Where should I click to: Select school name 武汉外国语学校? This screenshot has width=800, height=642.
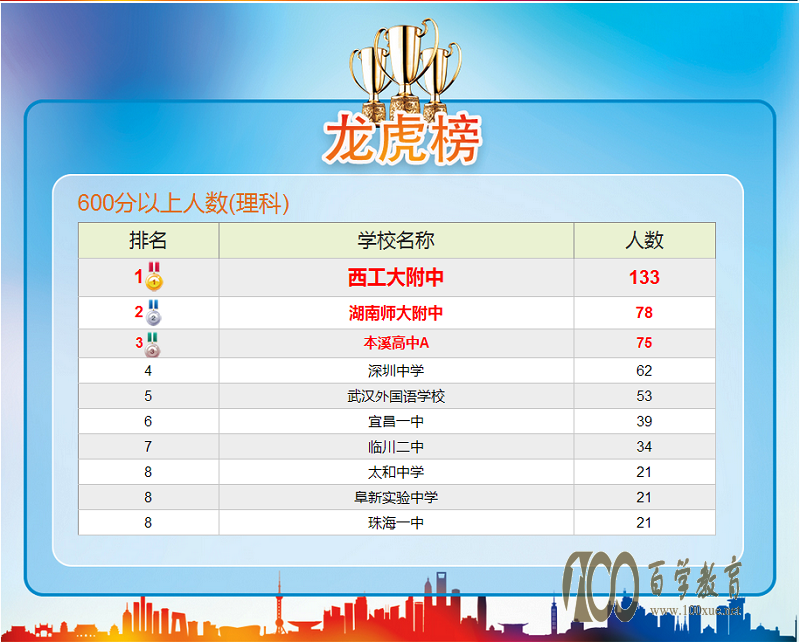pos(396,397)
